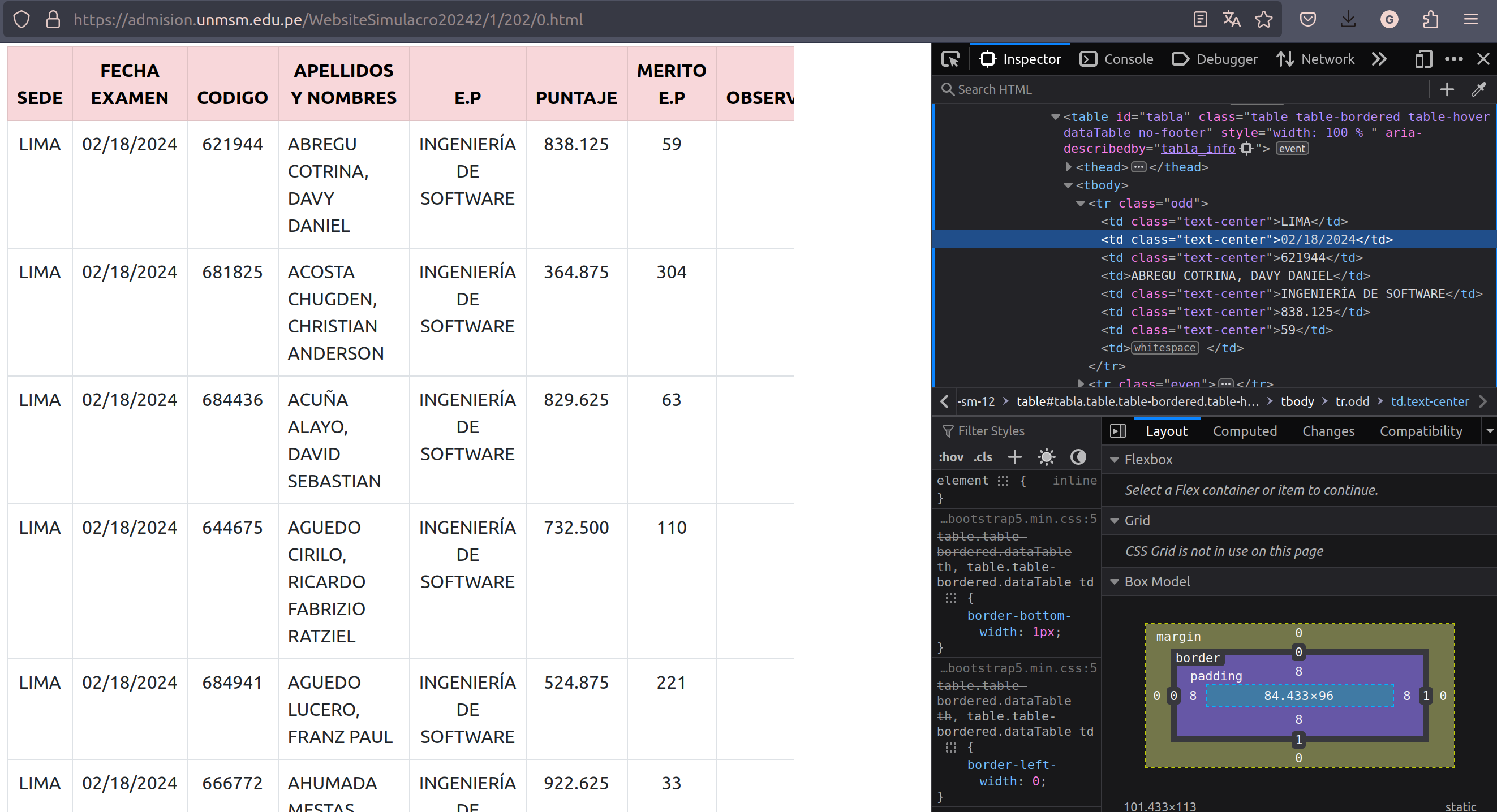
Task: Collapse the Flexbox section
Action: point(1115,460)
